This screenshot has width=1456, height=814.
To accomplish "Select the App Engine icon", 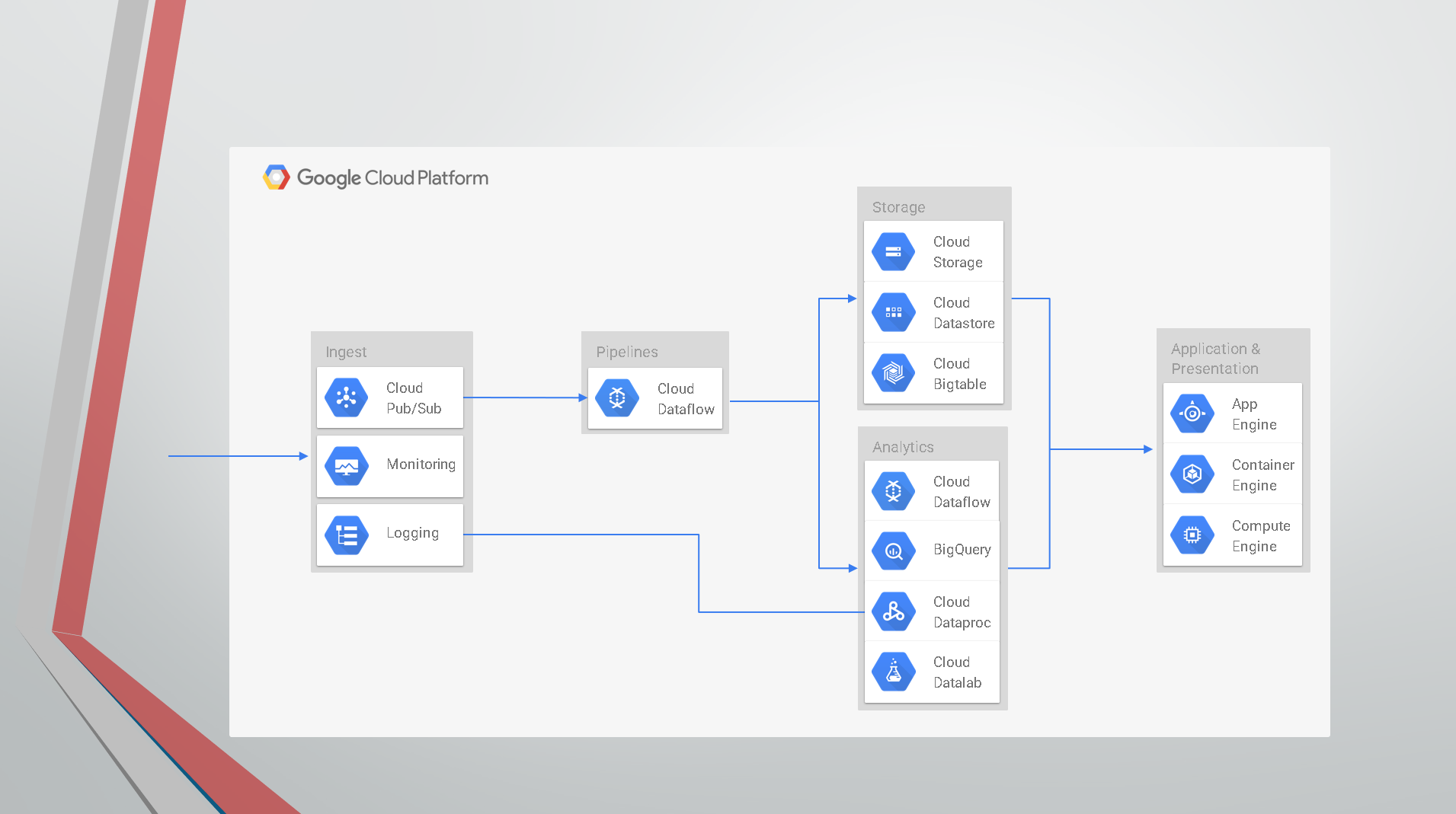I will [x=1192, y=413].
